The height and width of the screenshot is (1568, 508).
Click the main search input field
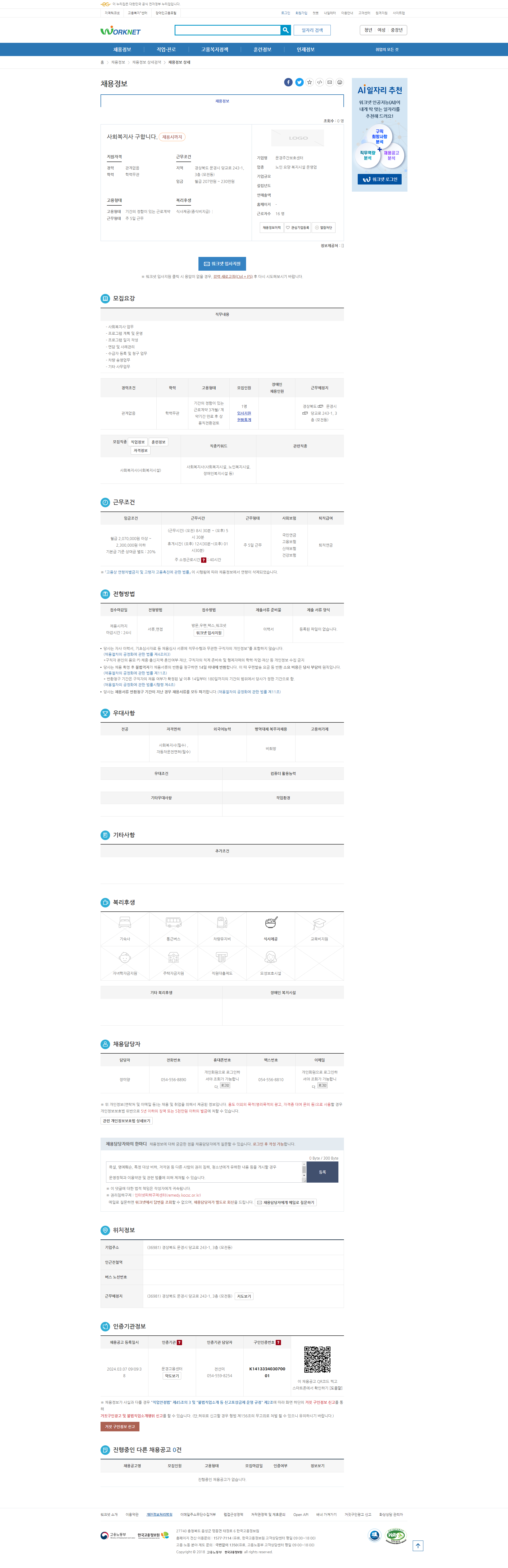click(228, 30)
